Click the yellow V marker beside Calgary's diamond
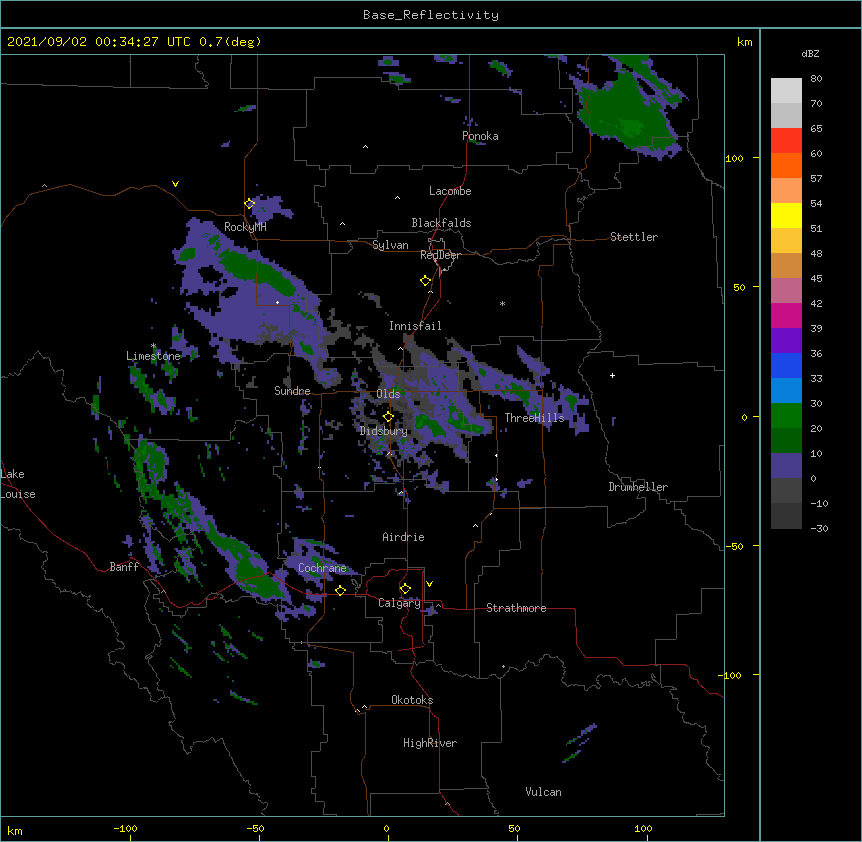The width and height of the screenshot is (862, 842). coord(429,584)
